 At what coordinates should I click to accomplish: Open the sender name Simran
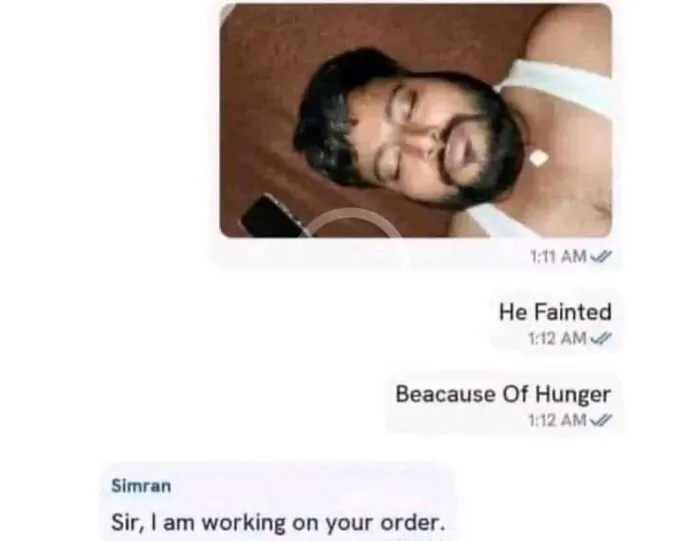coord(141,486)
